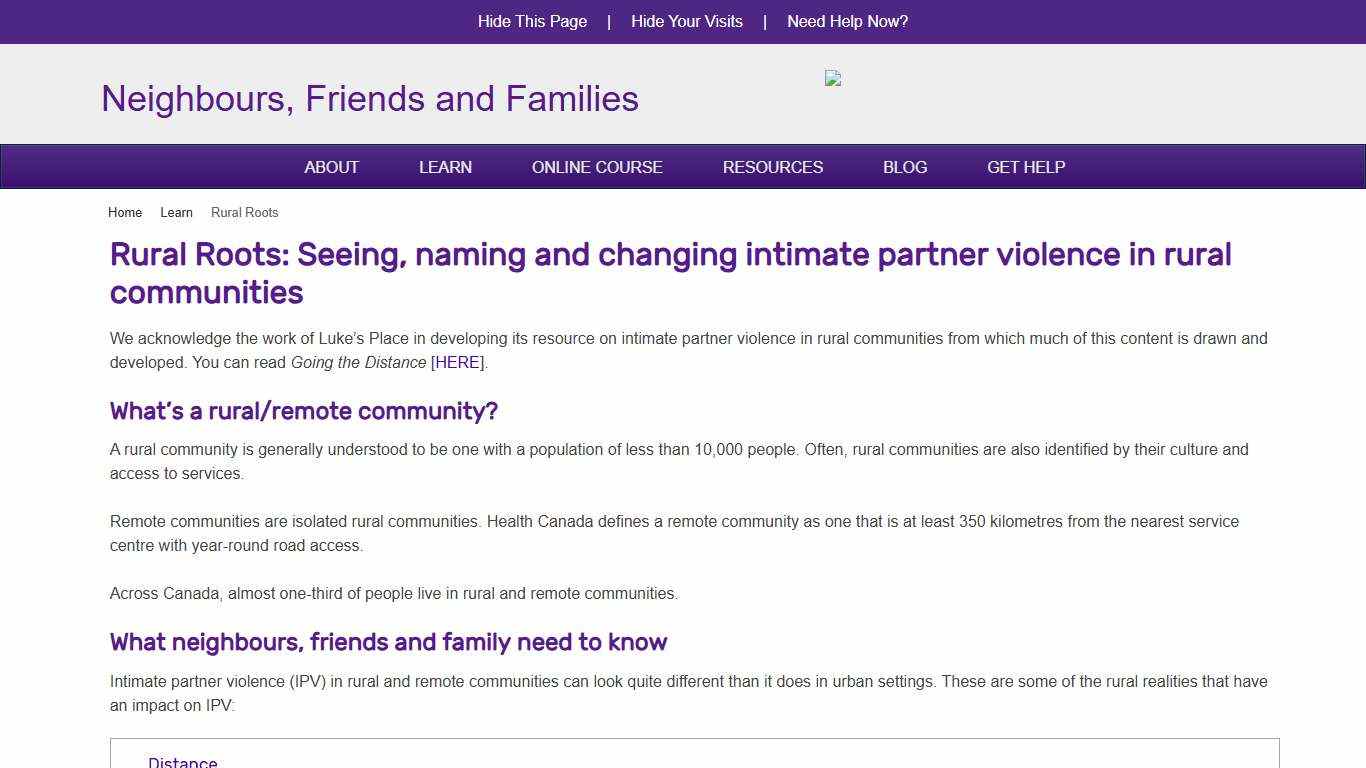Viewport: 1366px width, 768px height.
Task: Visit the BLOG section
Action: (904, 167)
